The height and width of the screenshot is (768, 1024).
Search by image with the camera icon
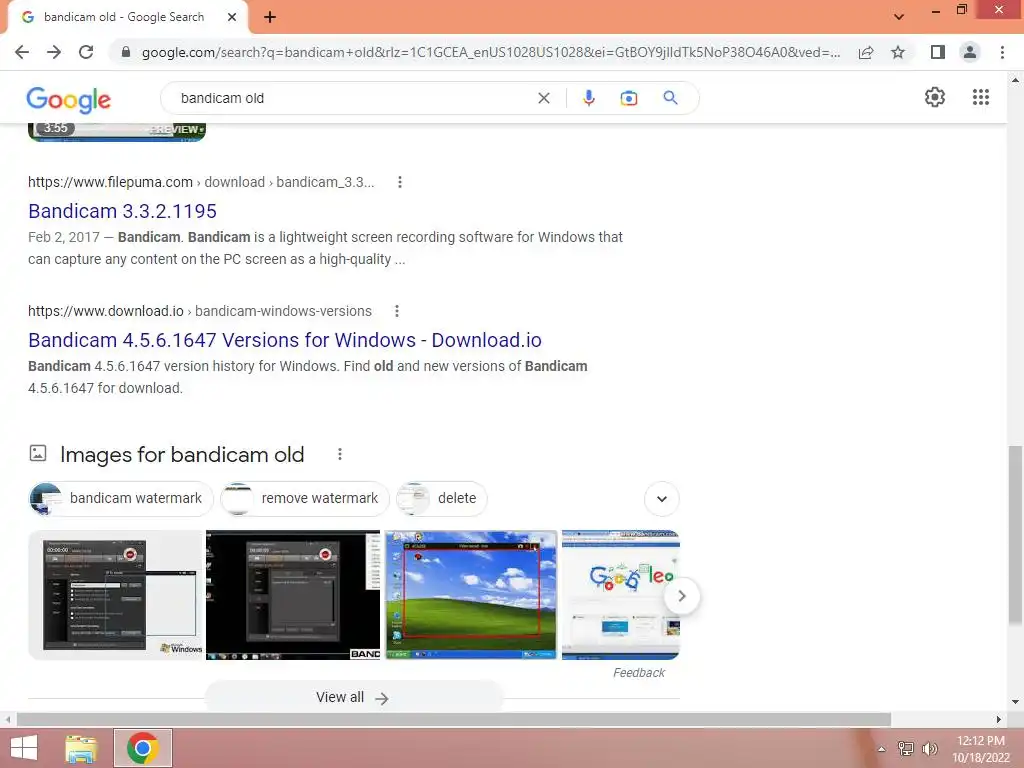(628, 98)
